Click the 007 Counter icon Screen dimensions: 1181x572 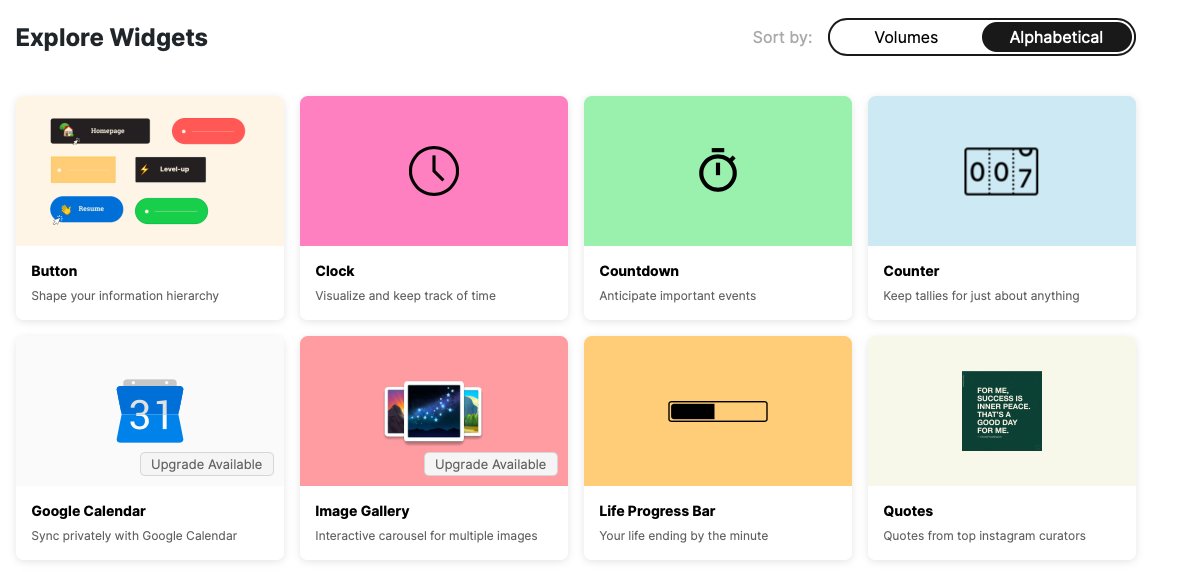pyautogui.click(x=1001, y=171)
